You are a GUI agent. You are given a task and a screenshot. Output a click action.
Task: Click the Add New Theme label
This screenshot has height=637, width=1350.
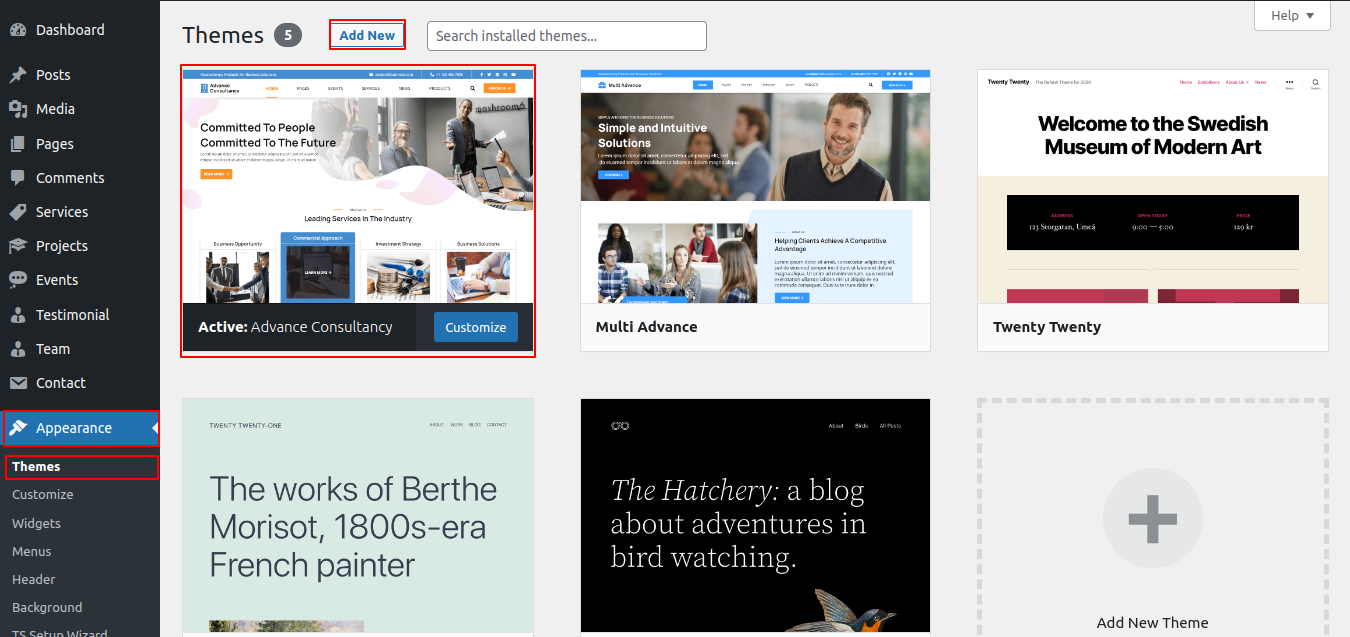(1152, 623)
